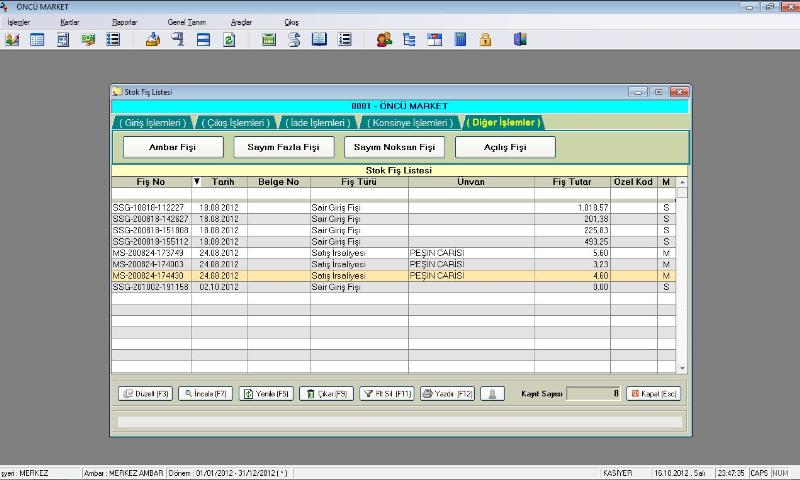The image size is (800, 480).
Task: Click the amount 1.018,57 cell
Action: click(x=572, y=208)
